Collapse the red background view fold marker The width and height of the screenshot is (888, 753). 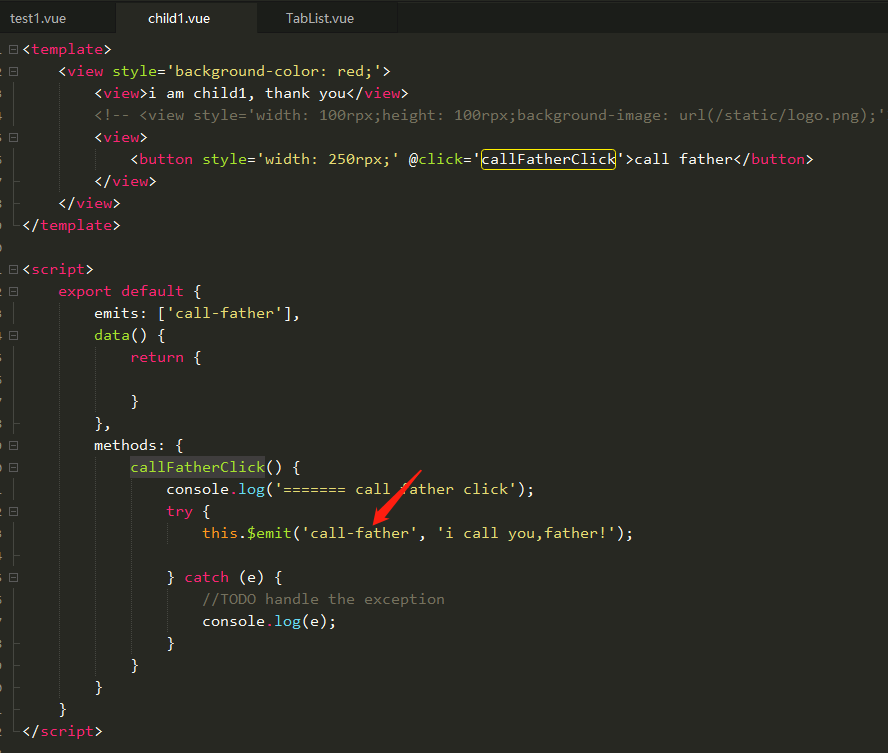pyautogui.click(x=14, y=71)
